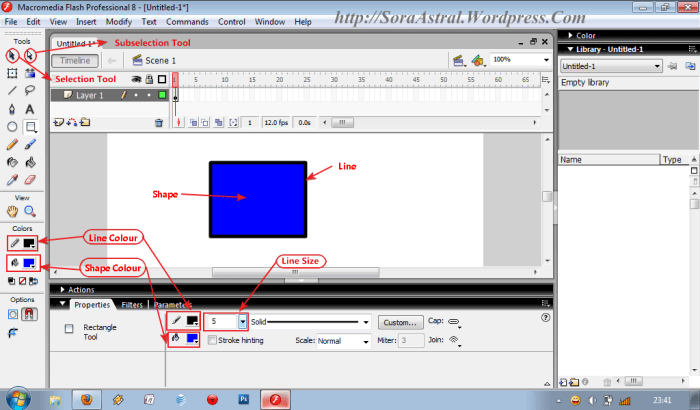Open the Cap style dropdown
Image resolution: width=700 pixels, height=410 pixels.
(454, 322)
